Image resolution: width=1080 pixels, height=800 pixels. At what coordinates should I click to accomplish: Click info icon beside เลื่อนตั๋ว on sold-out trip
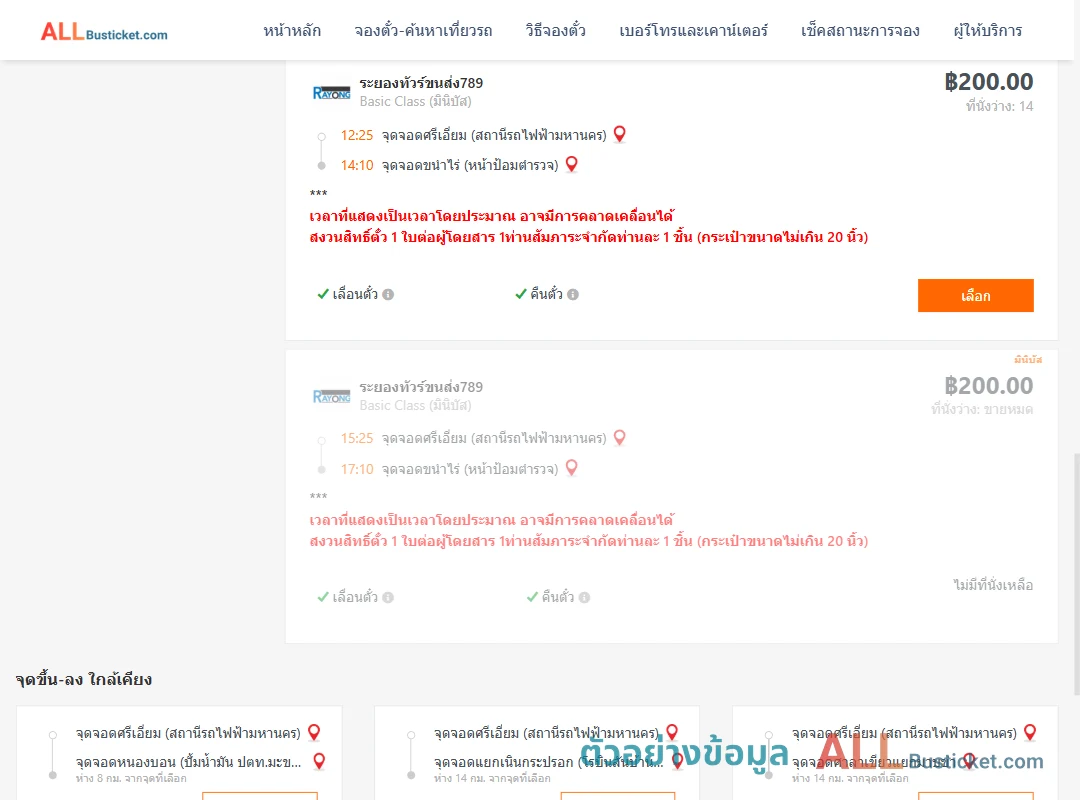(x=388, y=597)
